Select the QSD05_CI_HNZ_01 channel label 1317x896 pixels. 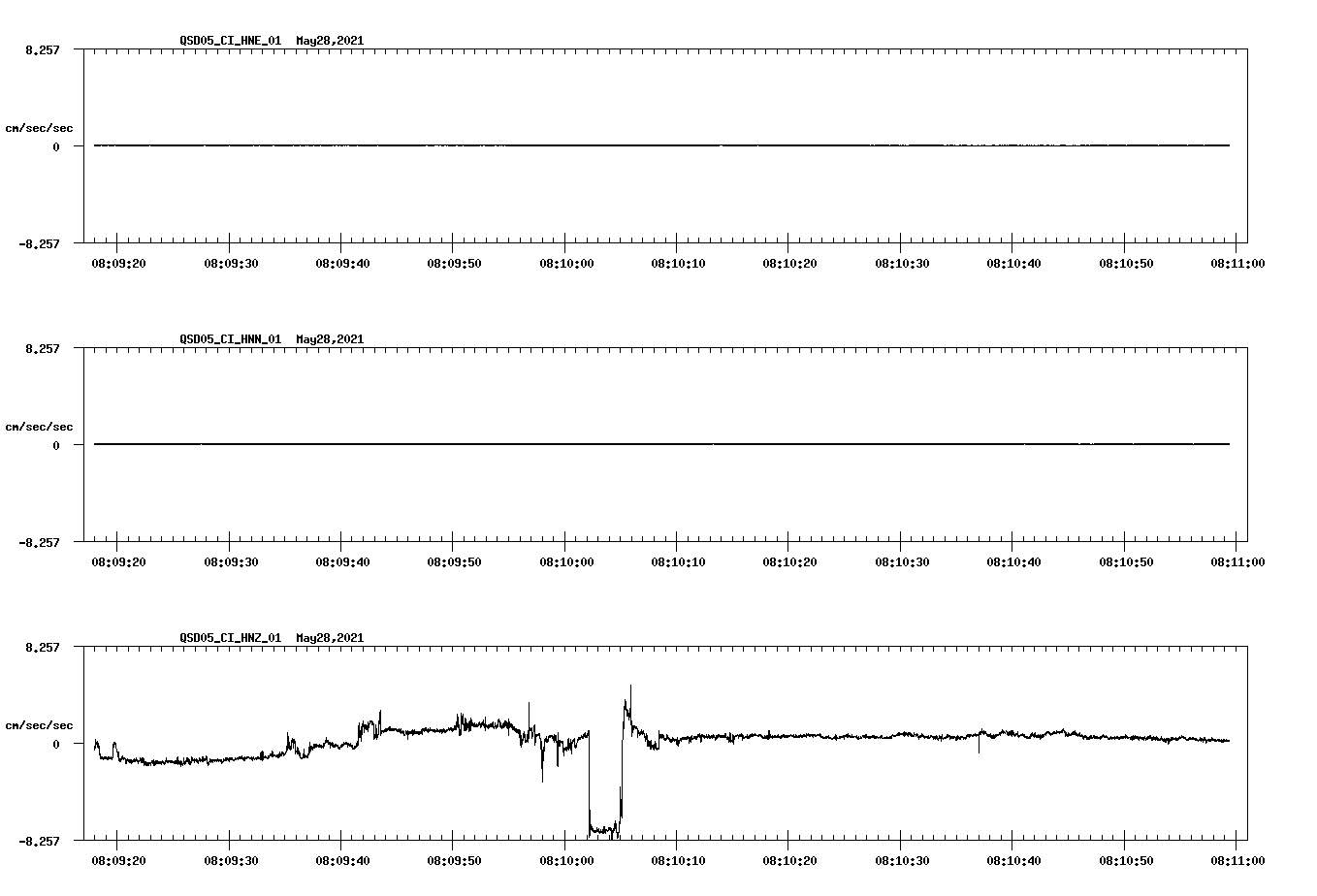tap(229, 638)
